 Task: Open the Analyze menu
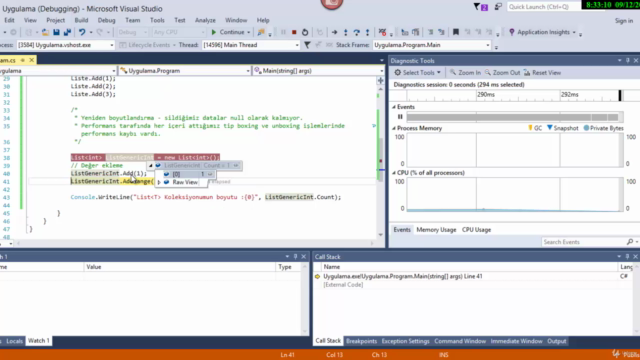coord(205,20)
